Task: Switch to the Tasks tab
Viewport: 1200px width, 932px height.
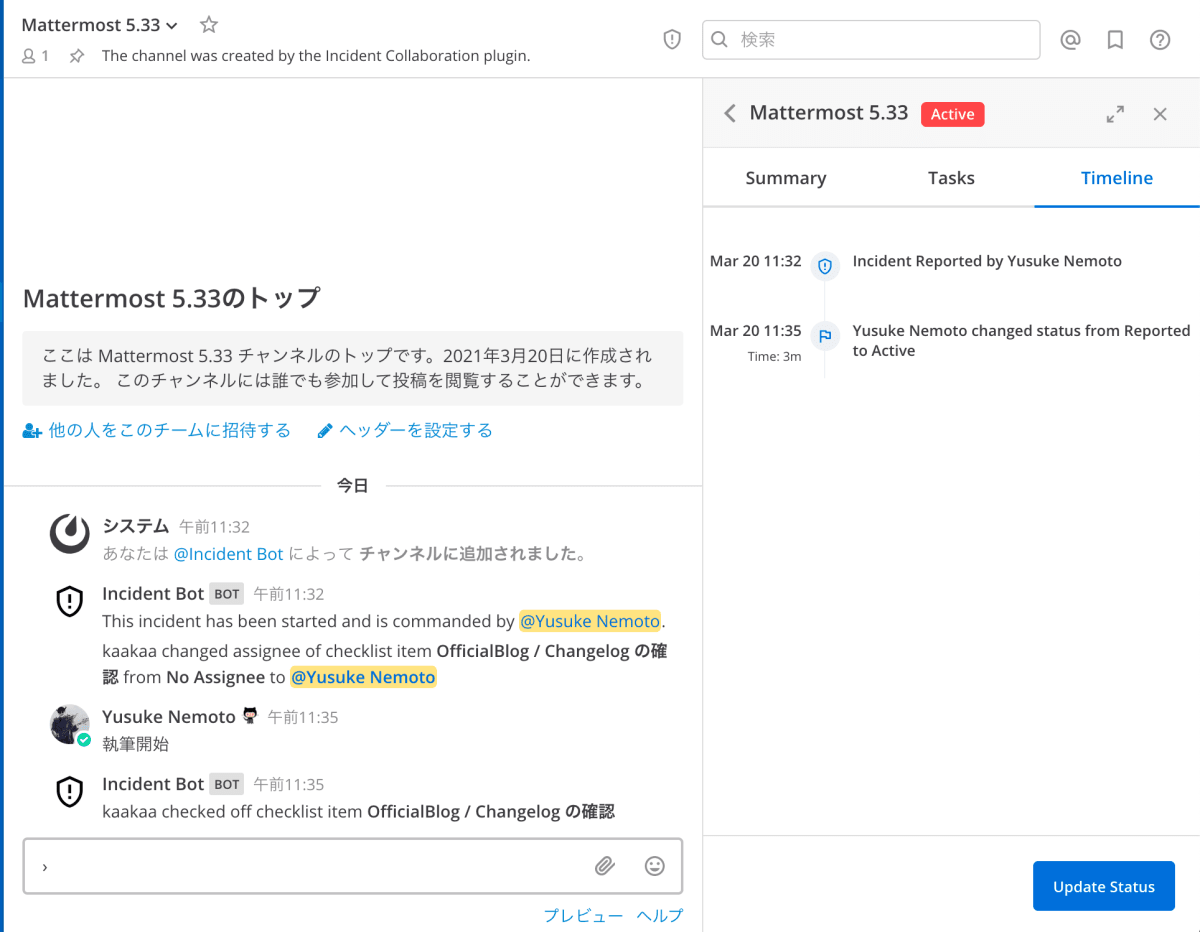Action: (x=951, y=178)
